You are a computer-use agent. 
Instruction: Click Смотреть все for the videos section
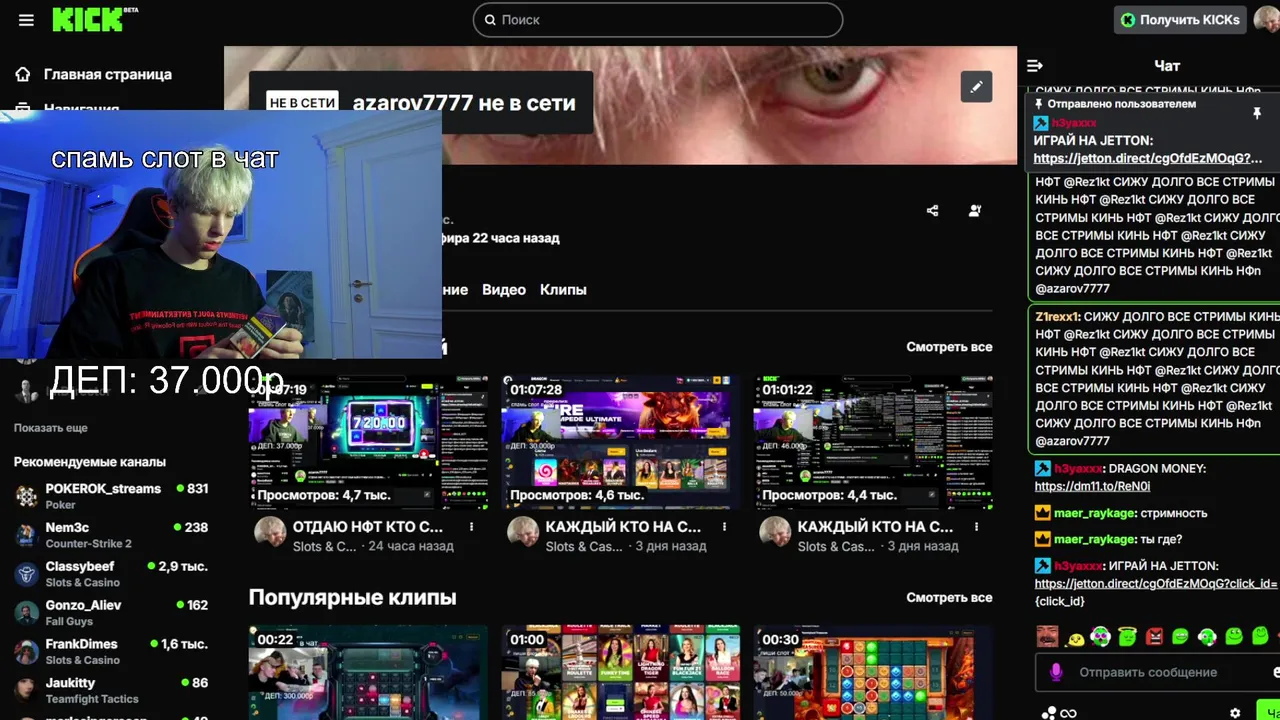[x=949, y=347]
